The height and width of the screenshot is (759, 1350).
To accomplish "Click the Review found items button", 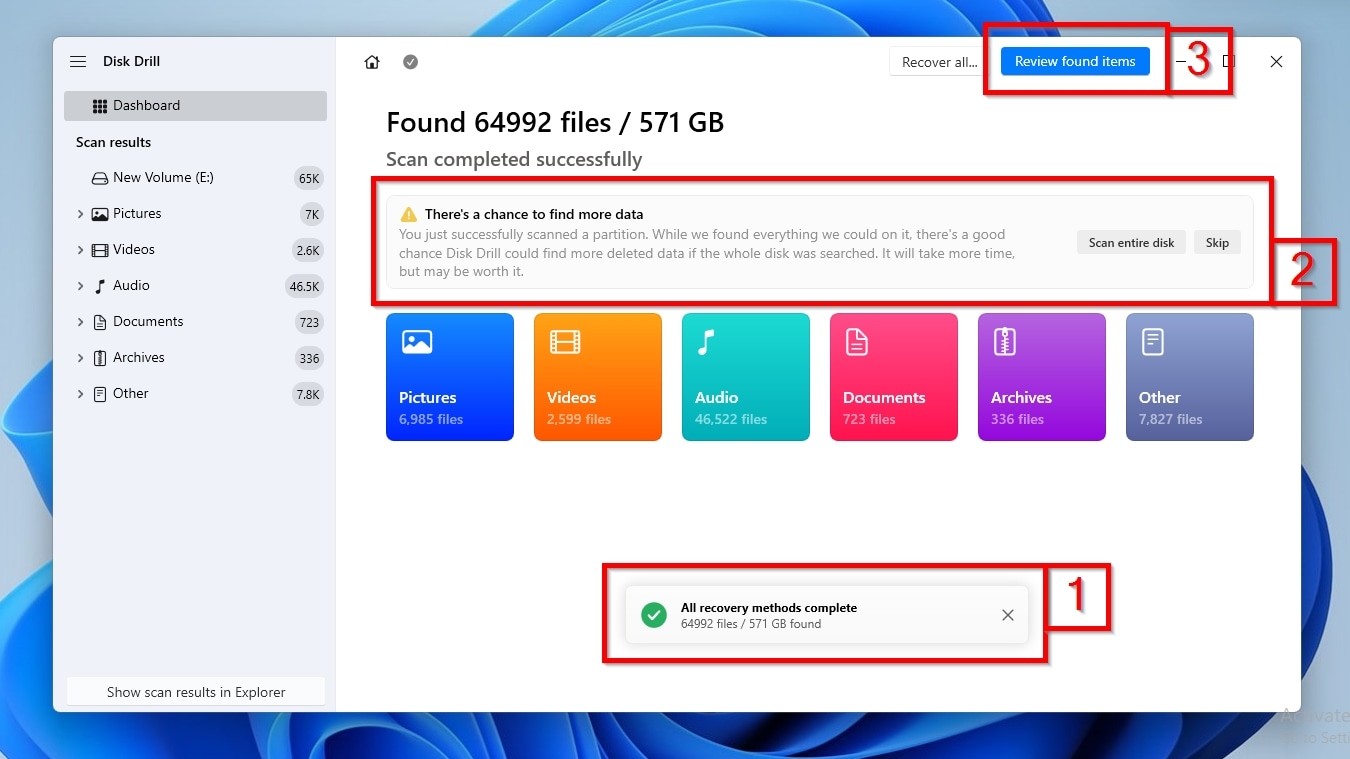I will (1075, 61).
